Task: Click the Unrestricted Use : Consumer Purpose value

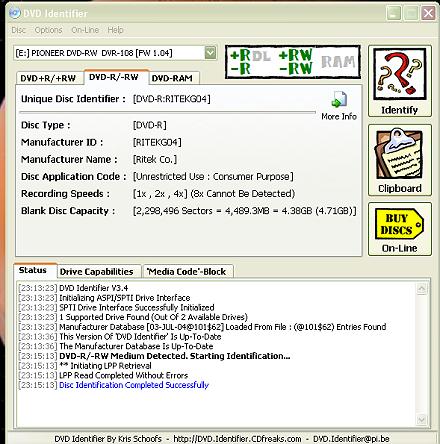Action: coord(213,176)
